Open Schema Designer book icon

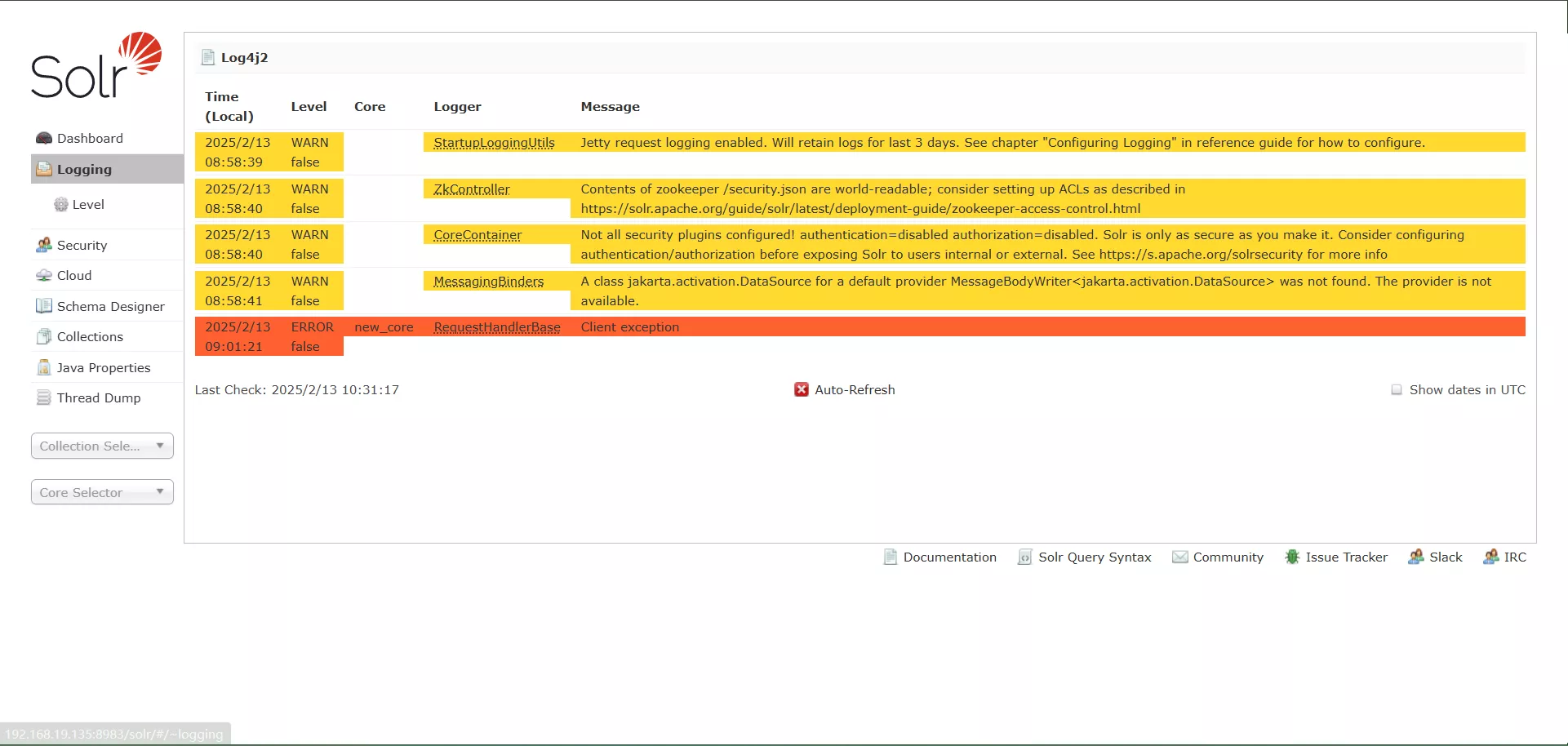click(x=44, y=306)
